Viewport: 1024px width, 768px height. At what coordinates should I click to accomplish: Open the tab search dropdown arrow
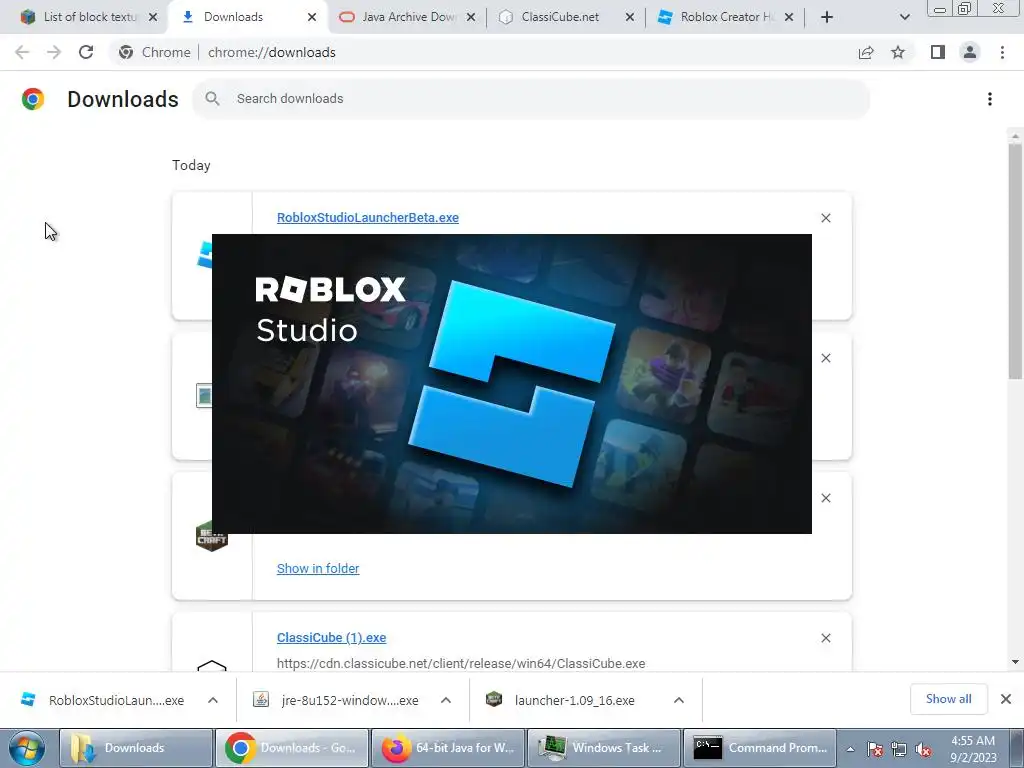coord(904,17)
